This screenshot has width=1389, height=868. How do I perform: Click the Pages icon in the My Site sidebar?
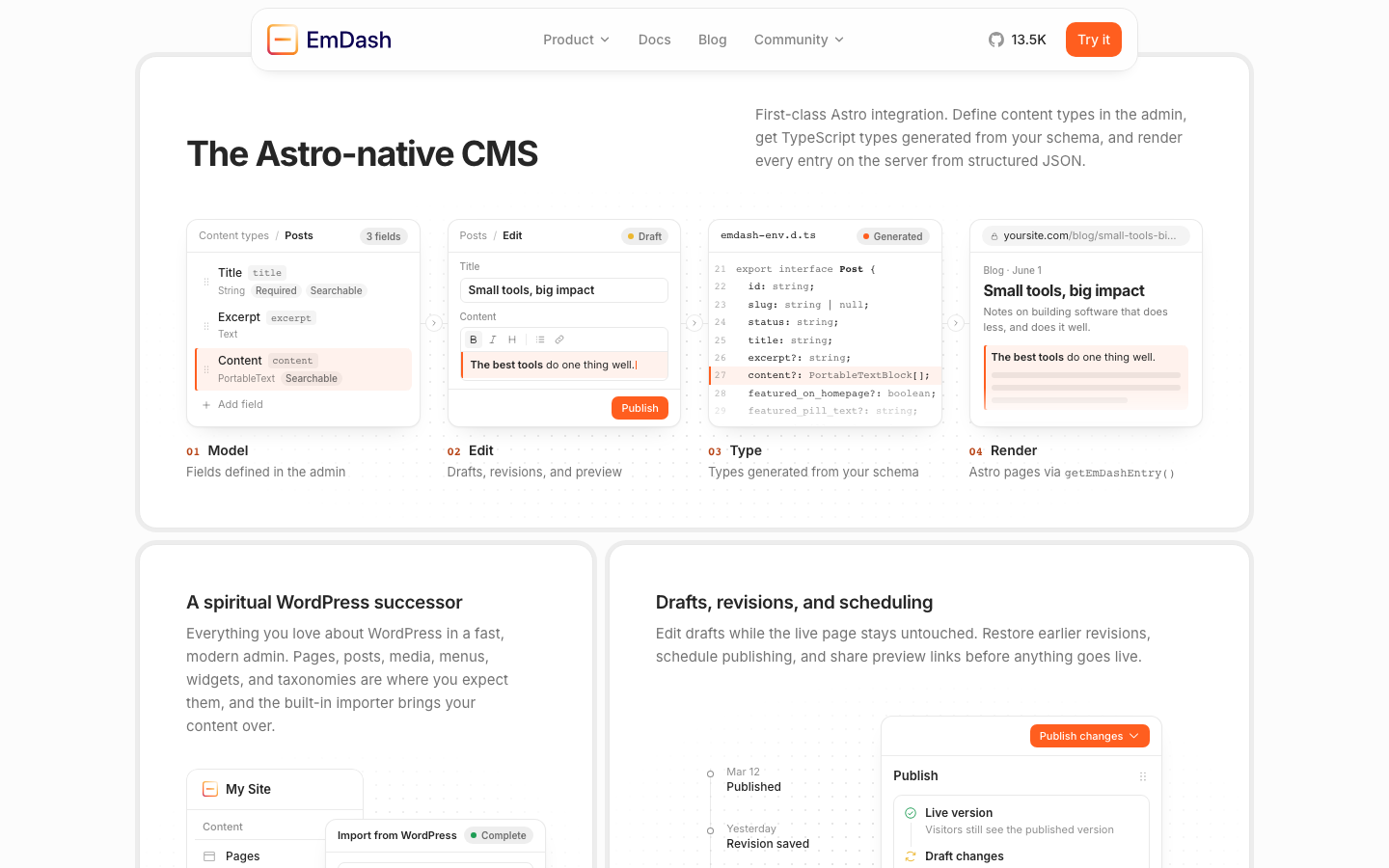209,856
